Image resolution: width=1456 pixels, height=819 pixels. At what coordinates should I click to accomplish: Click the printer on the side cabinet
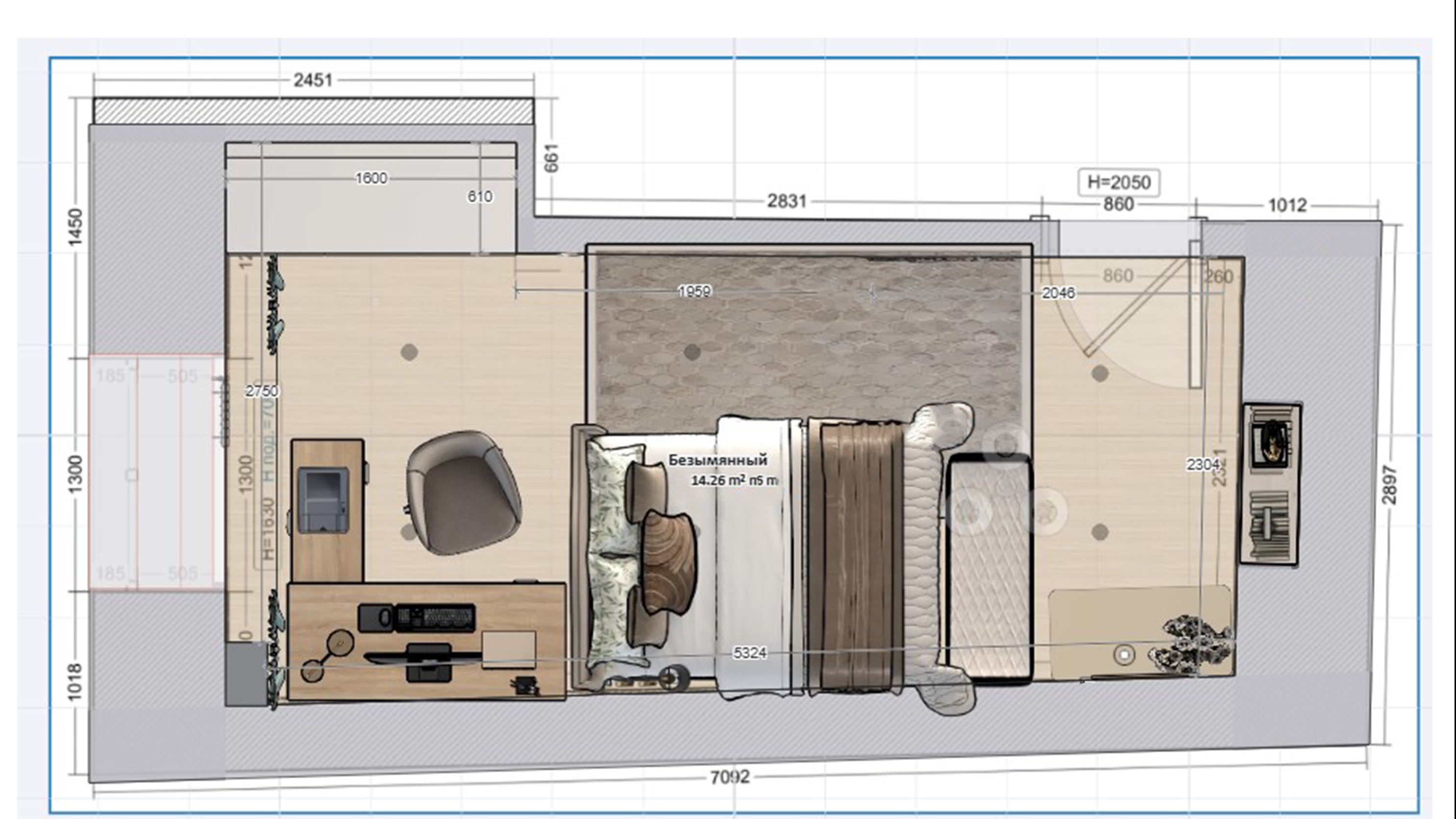(x=323, y=499)
